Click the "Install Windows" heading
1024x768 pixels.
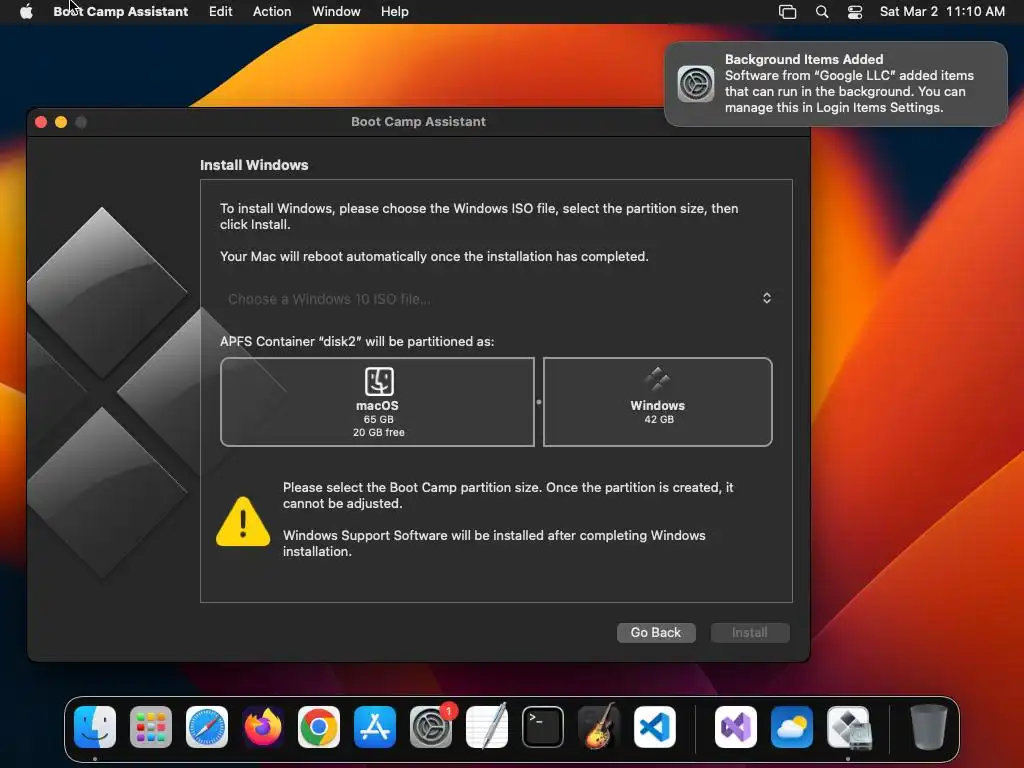pos(254,165)
